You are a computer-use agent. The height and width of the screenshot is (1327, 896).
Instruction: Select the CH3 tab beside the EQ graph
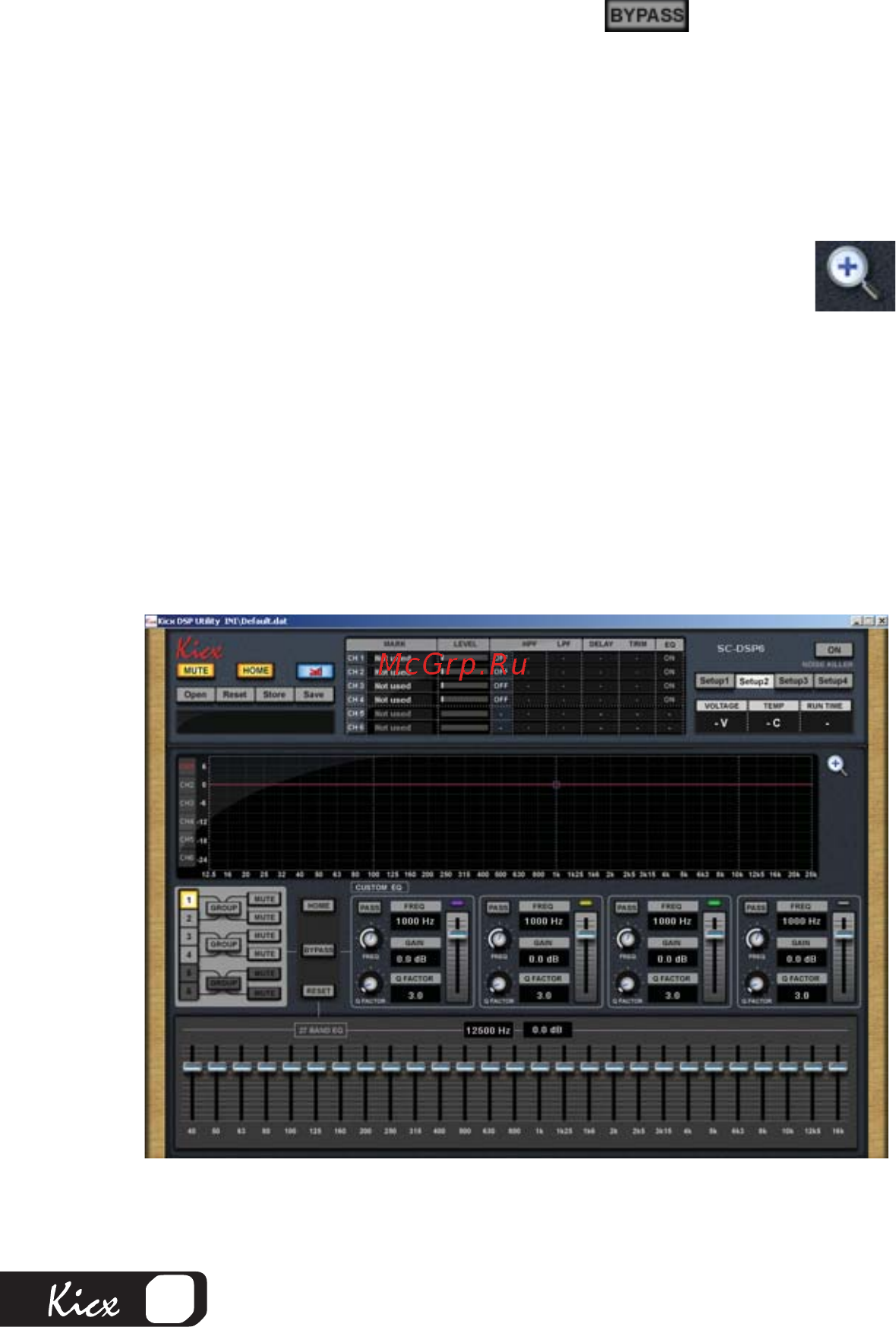point(187,803)
